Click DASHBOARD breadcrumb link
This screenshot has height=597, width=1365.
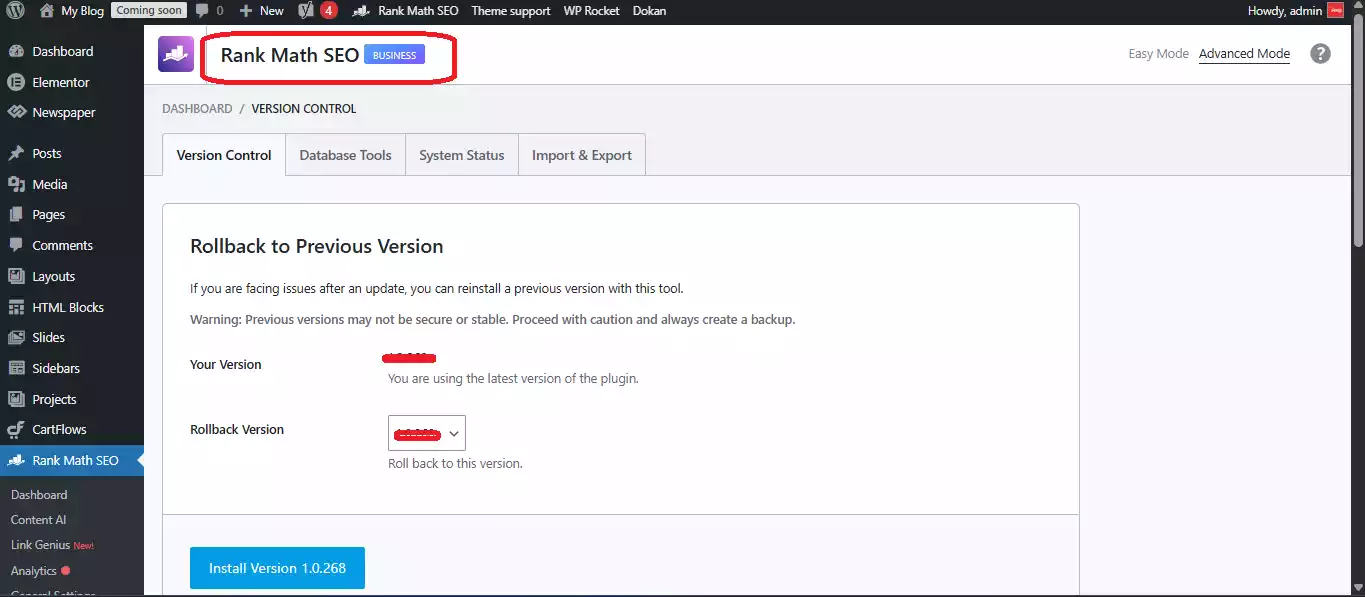pyautogui.click(x=197, y=108)
